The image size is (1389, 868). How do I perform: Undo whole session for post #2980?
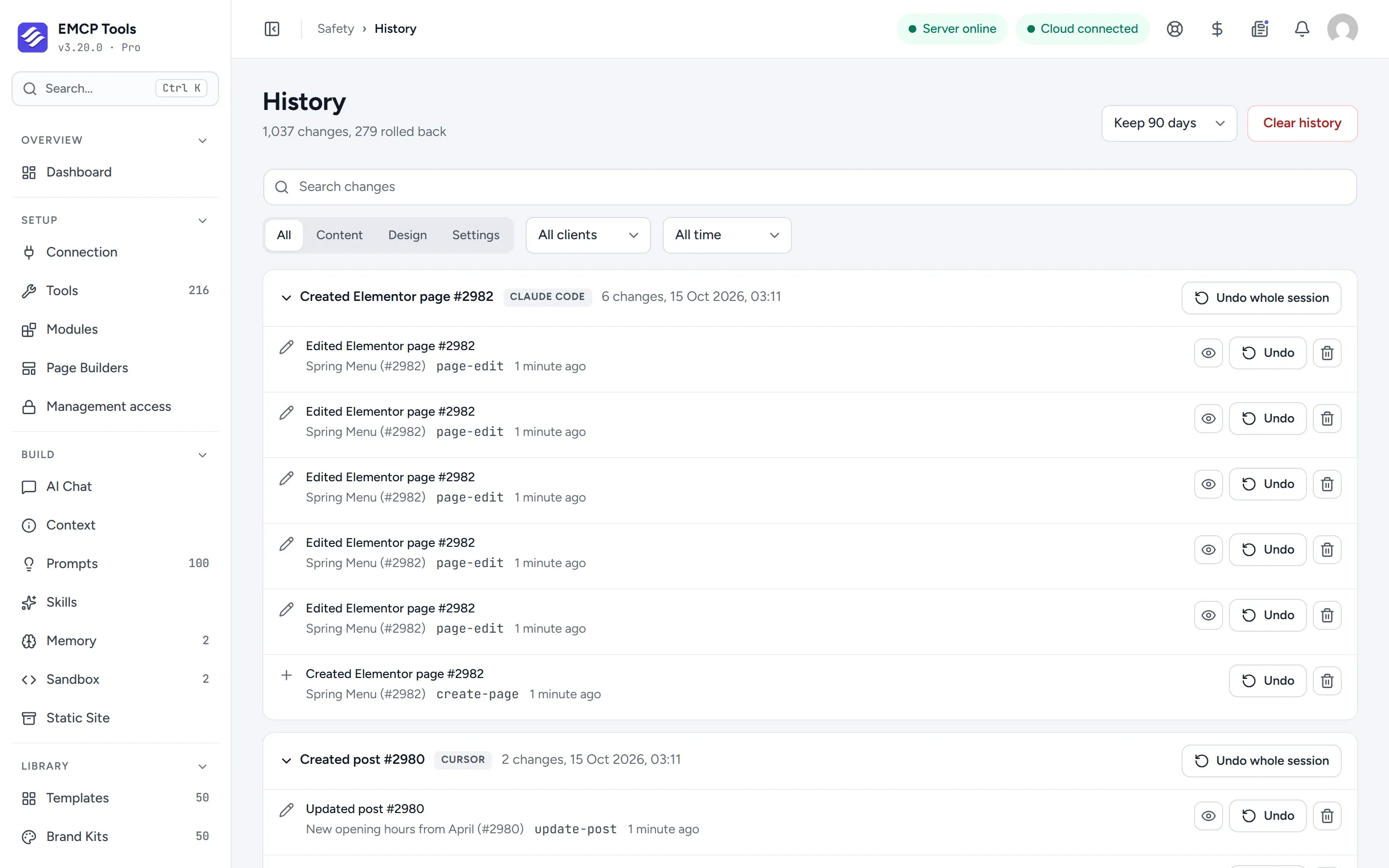coord(1261,760)
